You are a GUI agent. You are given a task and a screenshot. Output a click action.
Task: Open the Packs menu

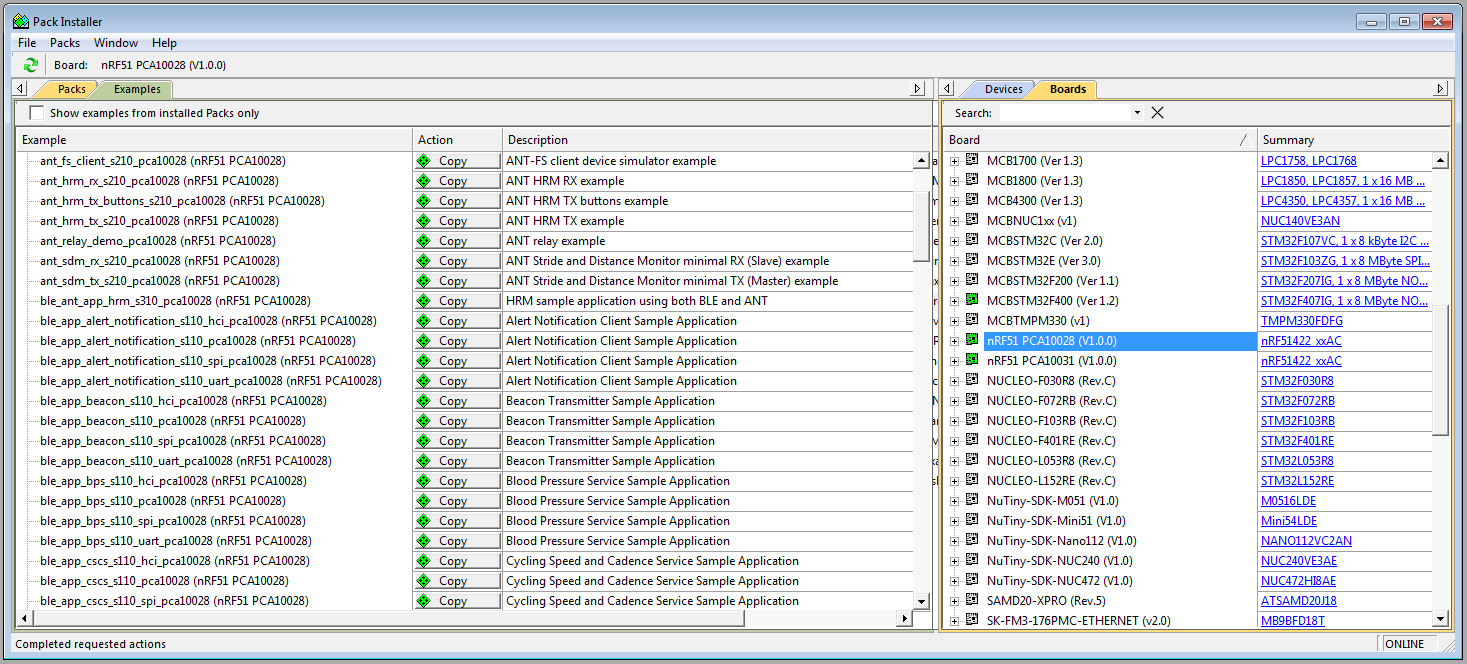click(x=65, y=43)
